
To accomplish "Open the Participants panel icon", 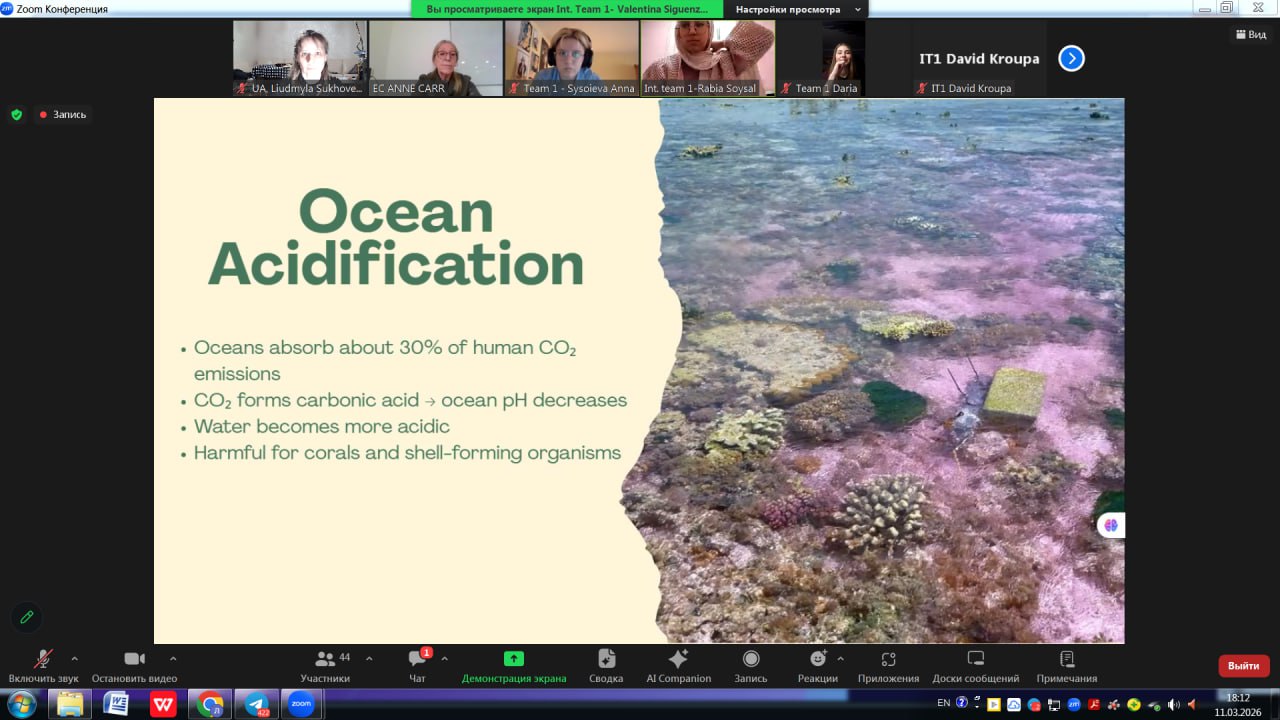I will pyautogui.click(x=325, y=659).
